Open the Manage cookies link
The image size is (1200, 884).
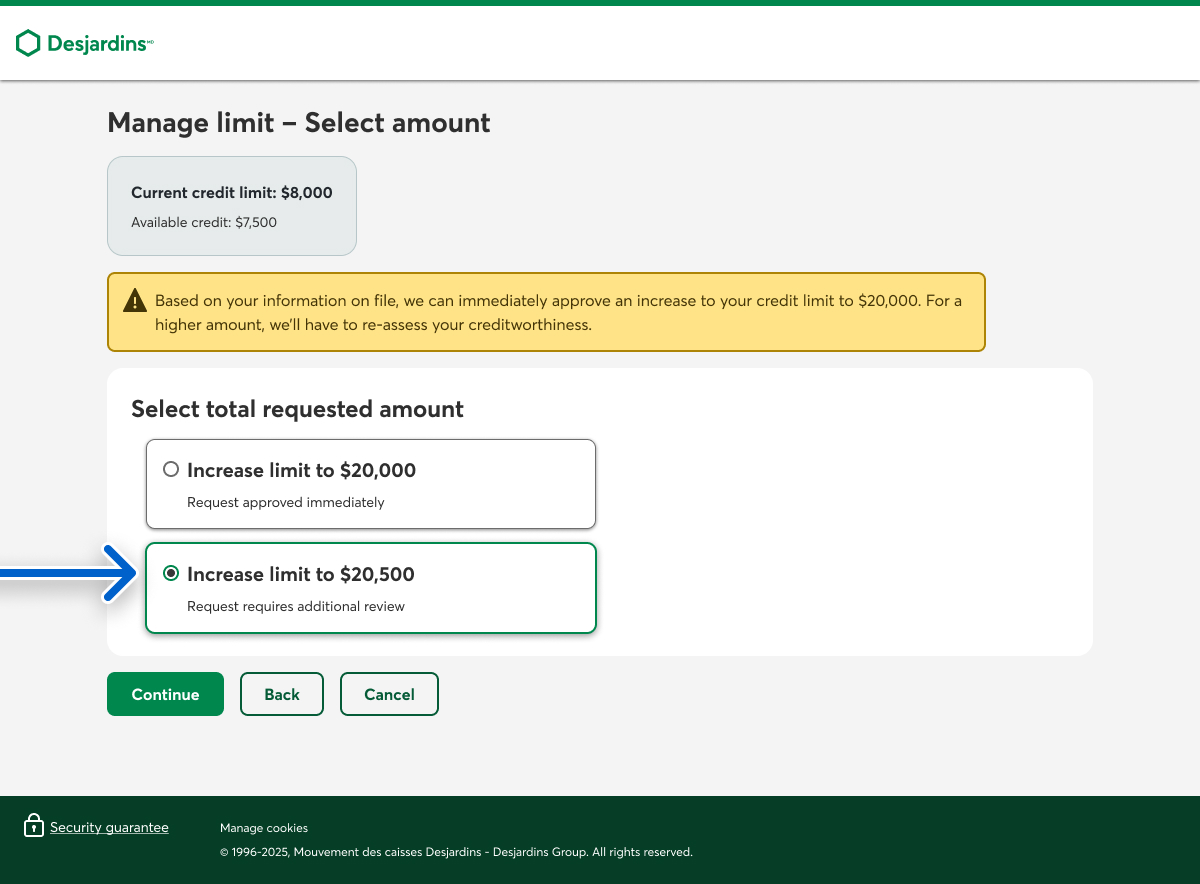(264, 828)
